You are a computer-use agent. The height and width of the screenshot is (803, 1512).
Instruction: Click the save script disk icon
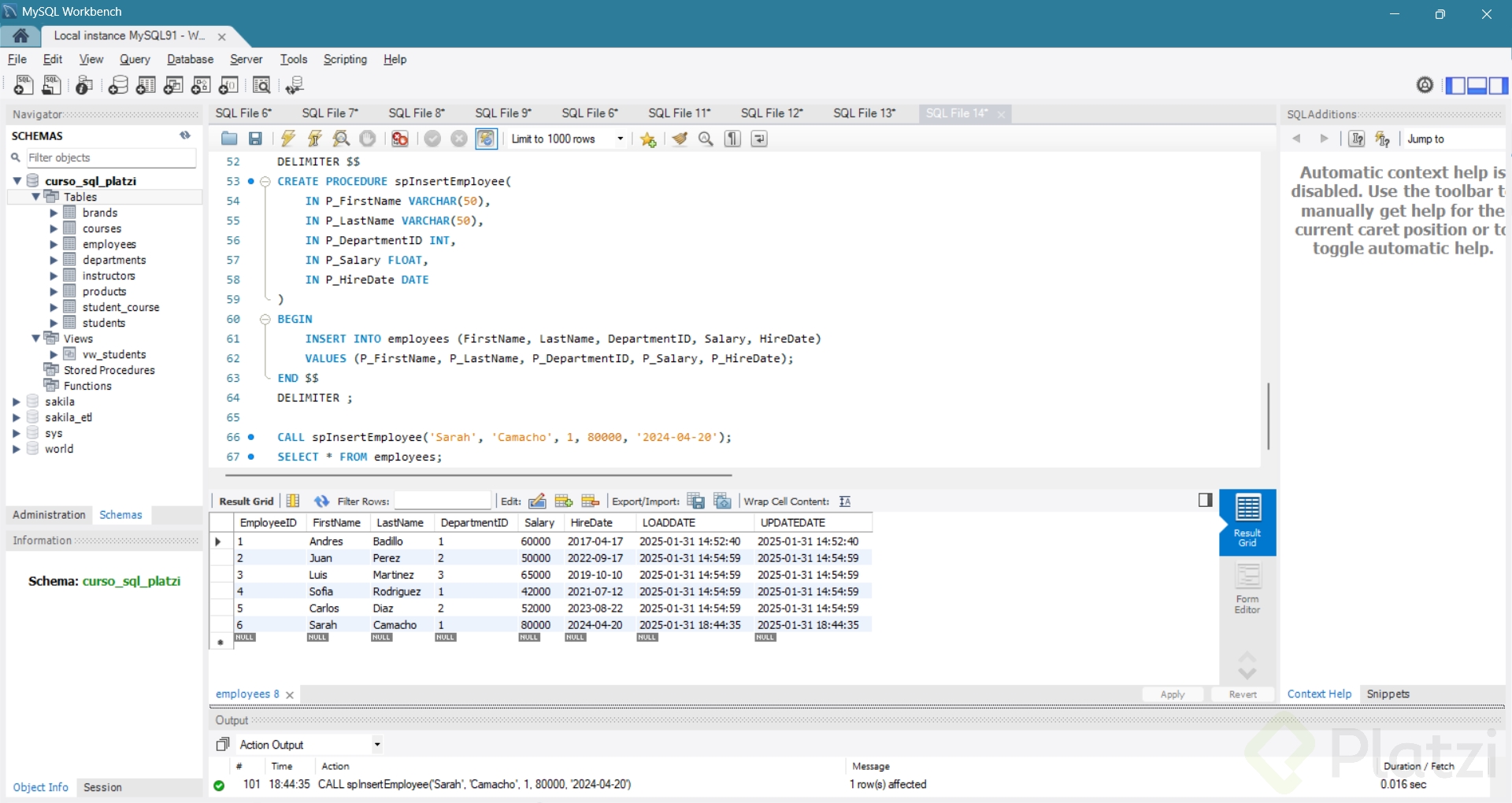click(255, 139)
